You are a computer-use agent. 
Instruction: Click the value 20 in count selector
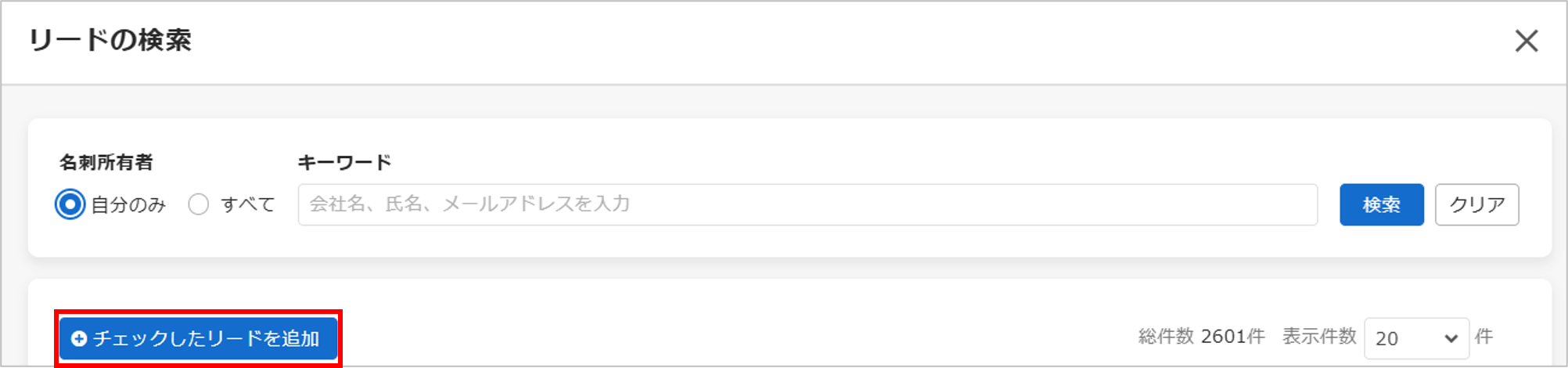(1386, 338)
